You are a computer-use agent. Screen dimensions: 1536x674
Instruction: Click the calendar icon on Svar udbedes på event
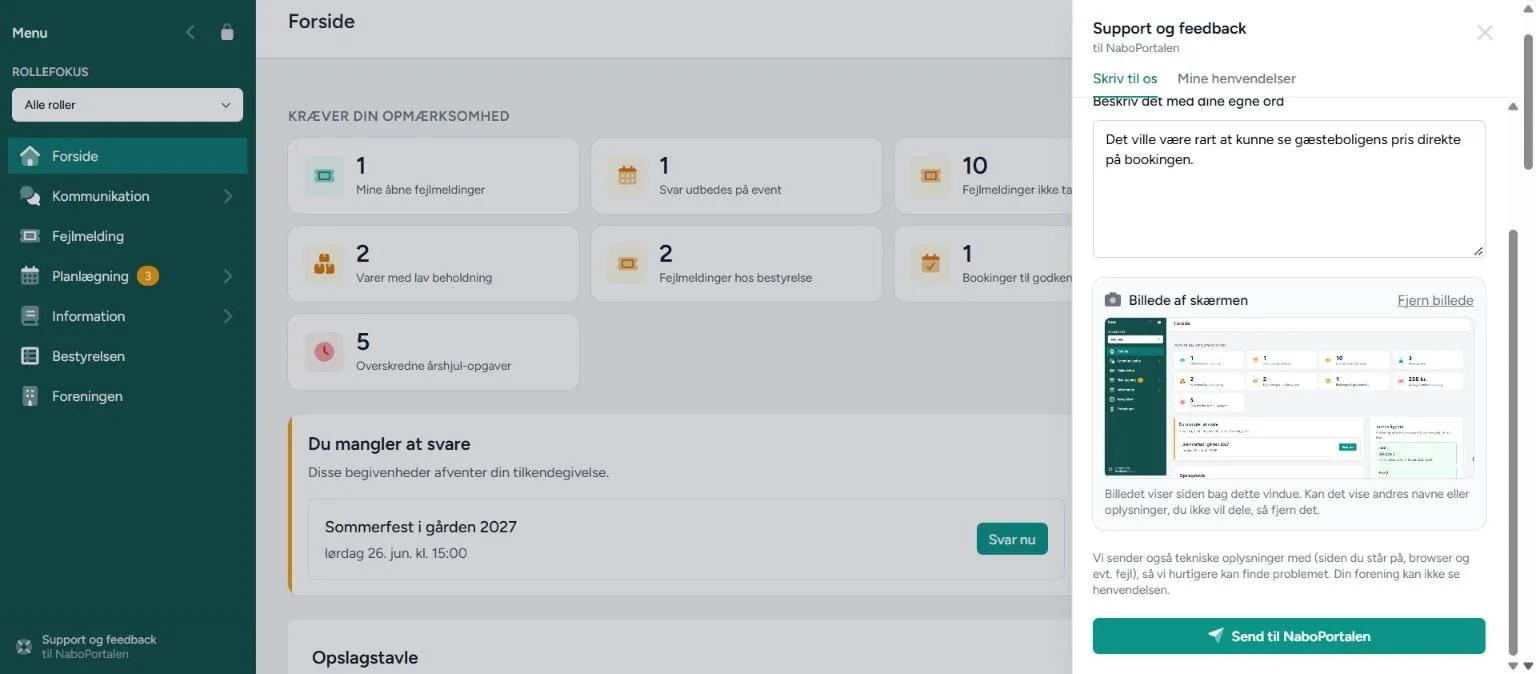tap(627, 176)
